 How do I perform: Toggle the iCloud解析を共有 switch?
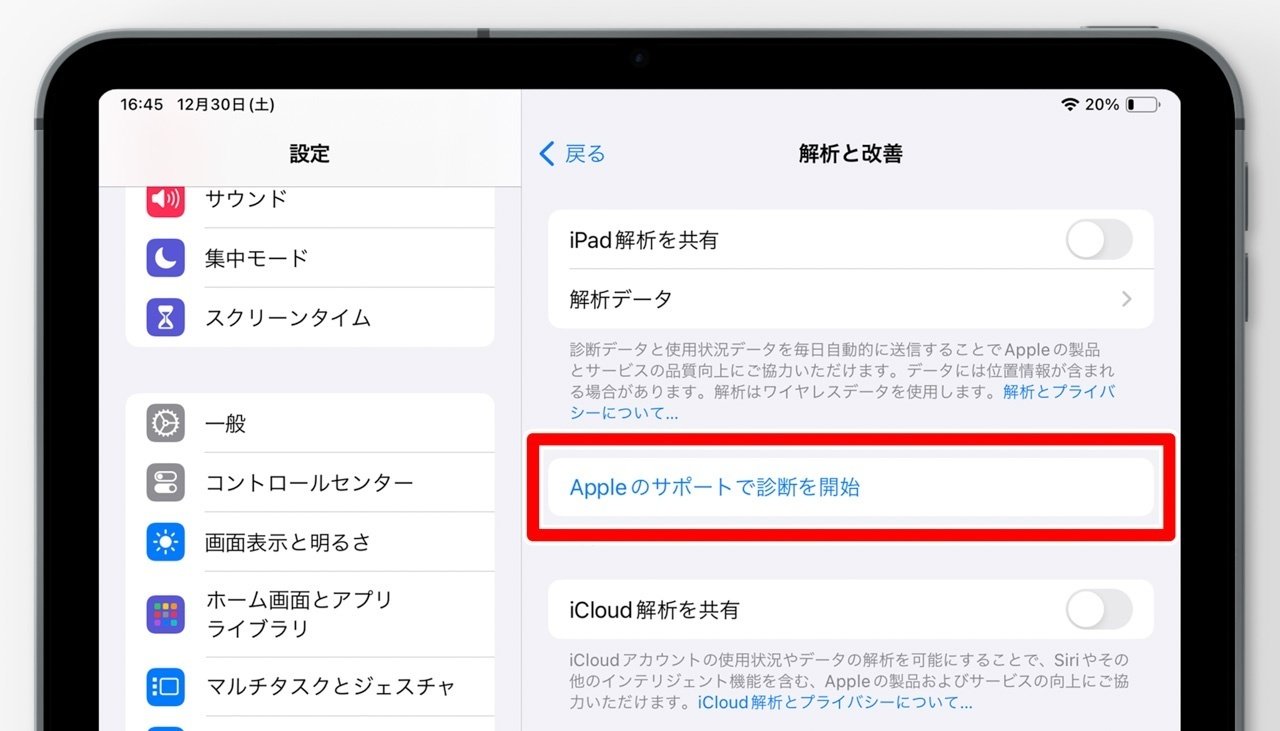[x=1099, y=609]
